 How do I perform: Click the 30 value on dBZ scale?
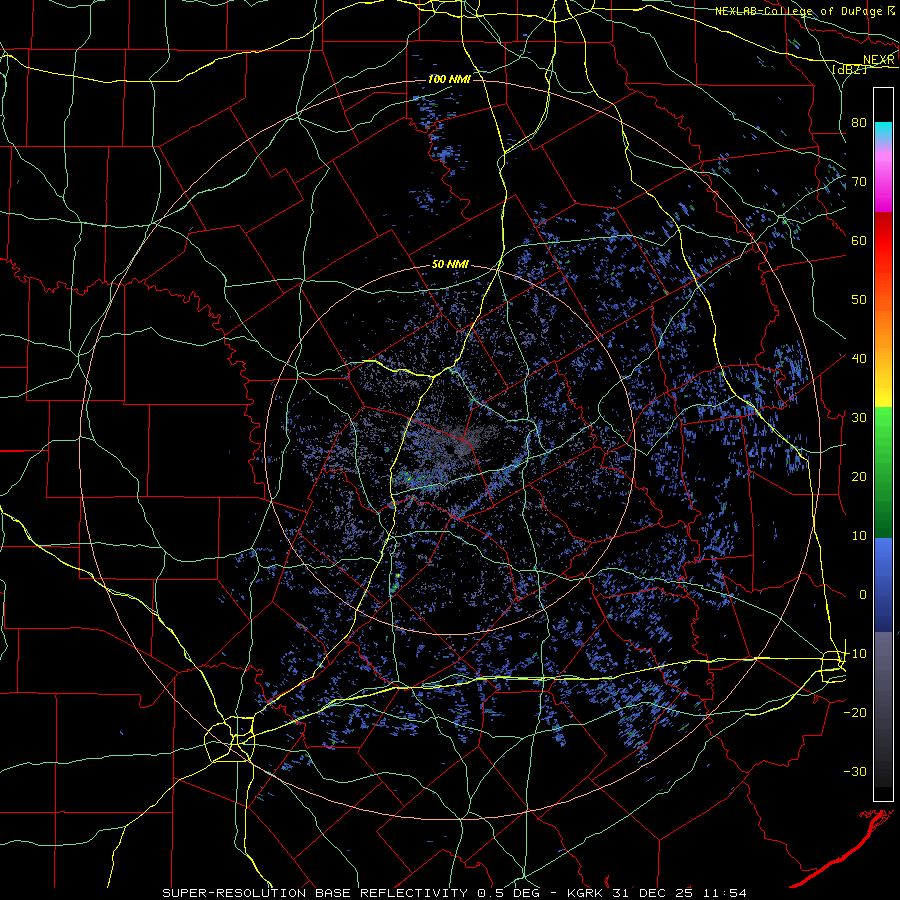click(x=859, y=417)
